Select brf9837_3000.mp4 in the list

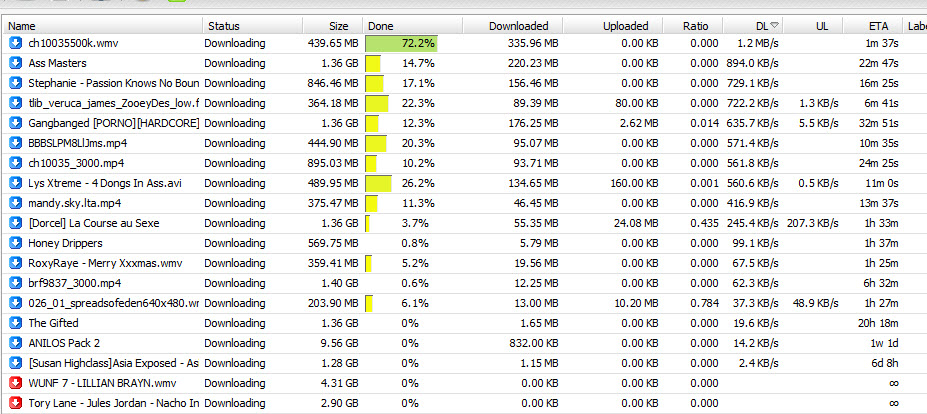pyautogui.click(x=74, y=283)
